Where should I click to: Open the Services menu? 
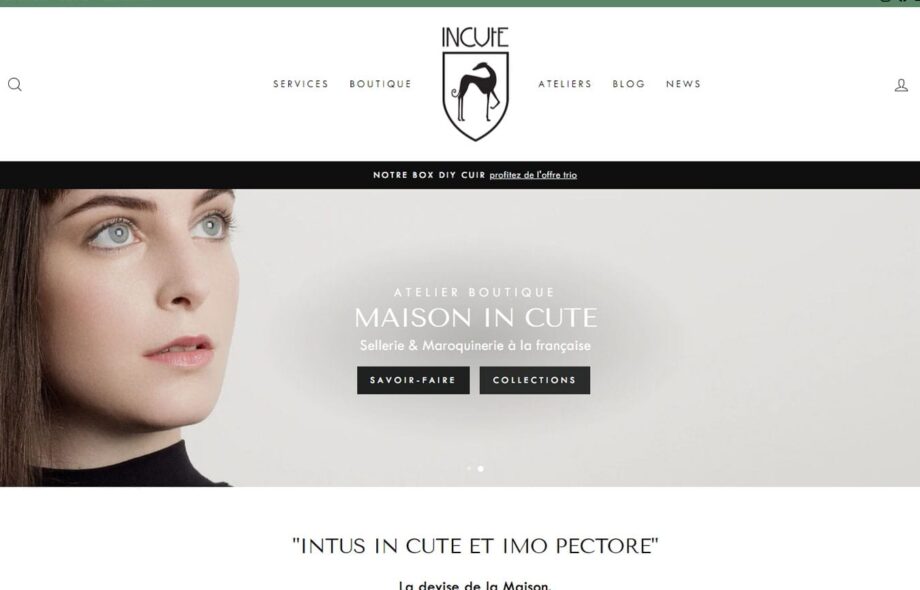pyautogui.click(x=300, y=84)
